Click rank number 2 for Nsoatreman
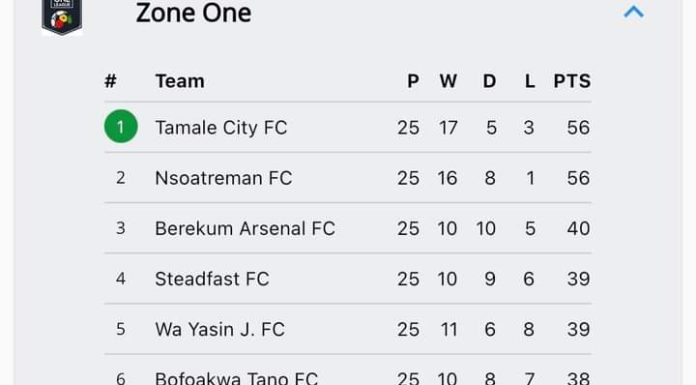Viewport: 696px width, 385px height. [120, 178]
